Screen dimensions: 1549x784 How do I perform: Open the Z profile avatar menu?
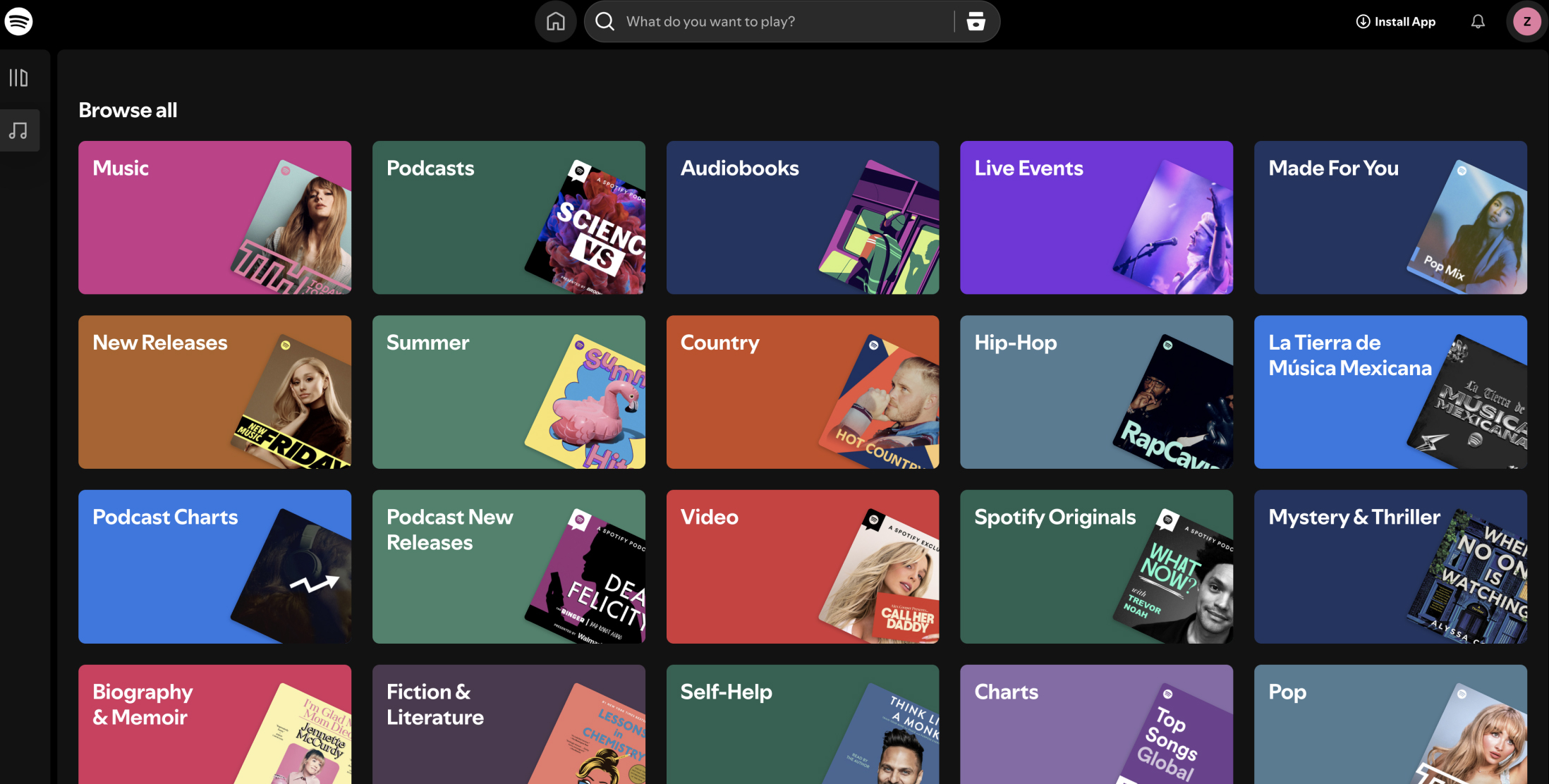tap(1527, 22)
